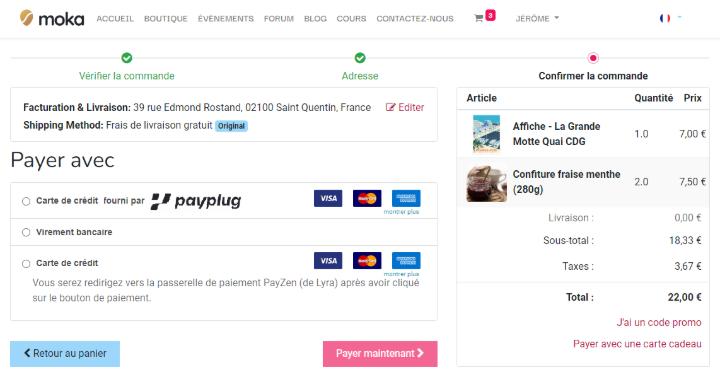Click the green check on Vérifier la commande
This screenshot has width=720, height=377.
127,58
